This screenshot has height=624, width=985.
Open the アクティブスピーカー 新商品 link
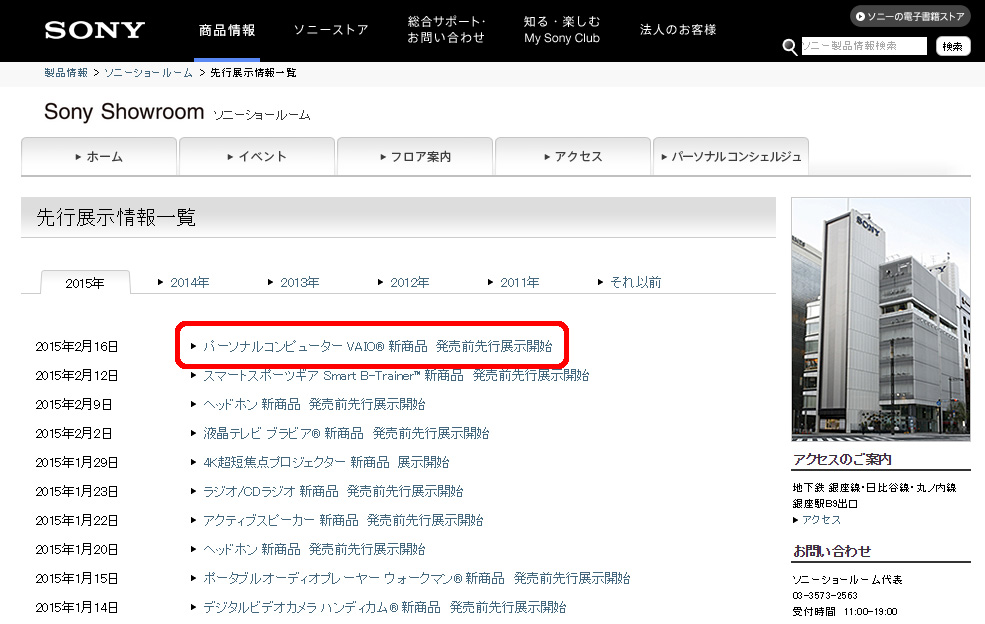tap(343, 520)
